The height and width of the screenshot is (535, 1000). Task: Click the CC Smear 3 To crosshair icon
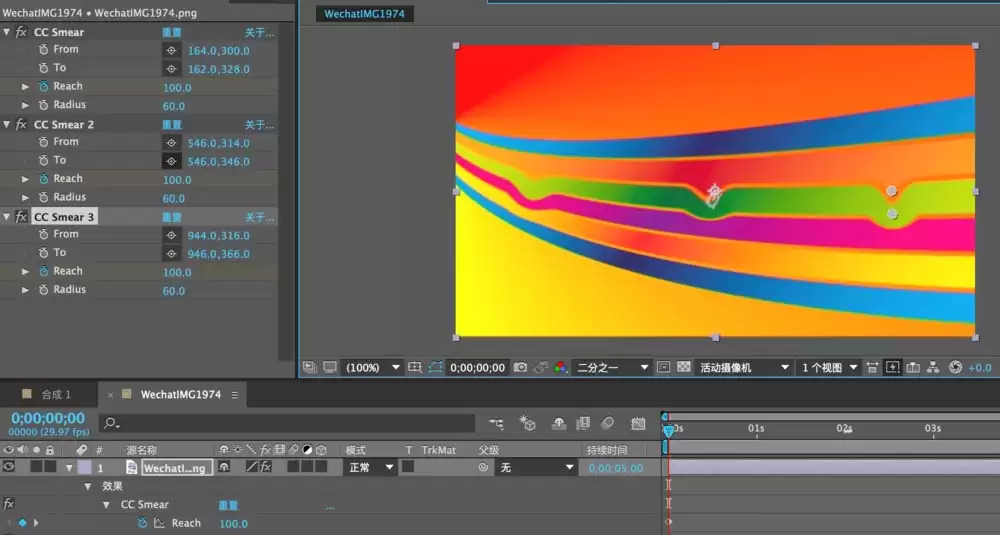pos(171,254)
